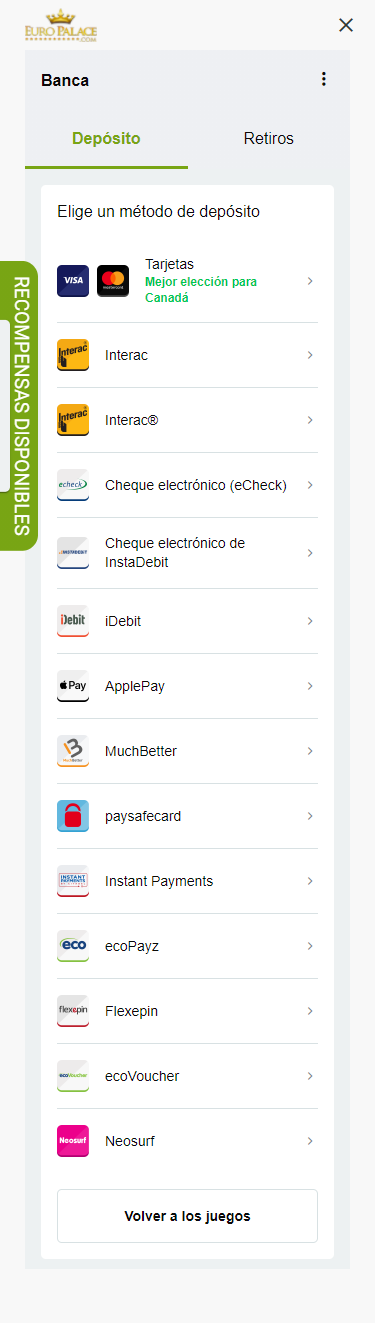Screen dimensions: 375x1323
Task: Click the Mastercard icon
Action: point(113,281)
